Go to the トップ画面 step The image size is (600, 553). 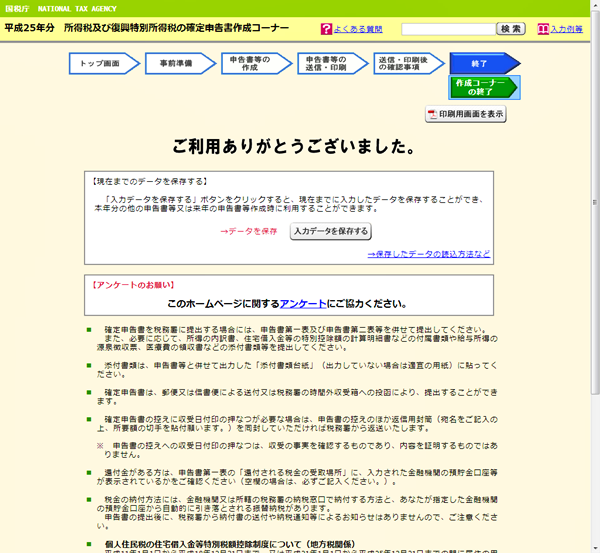tap(104, 64)
